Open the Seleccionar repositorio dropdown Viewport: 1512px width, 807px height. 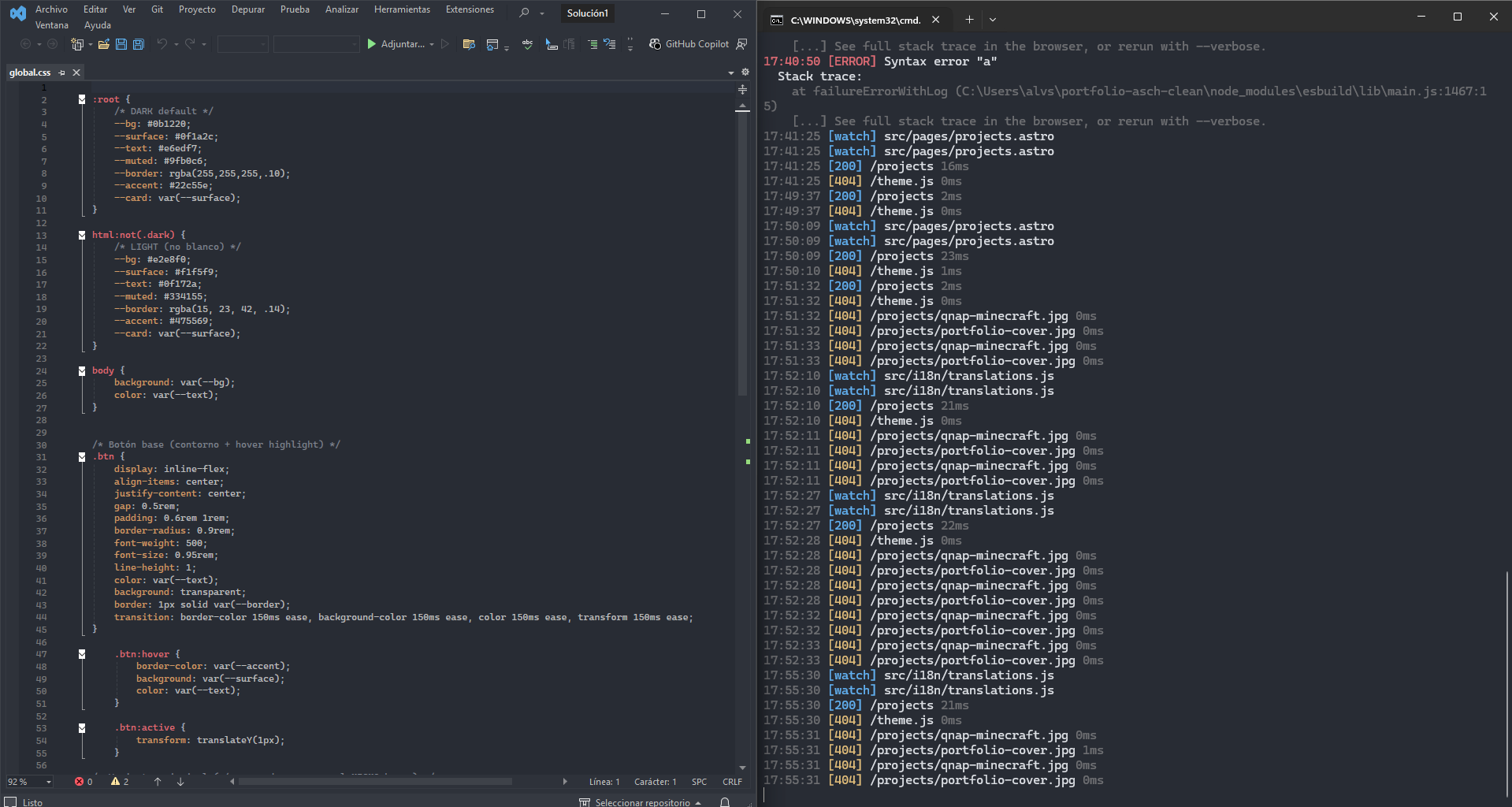642,802
